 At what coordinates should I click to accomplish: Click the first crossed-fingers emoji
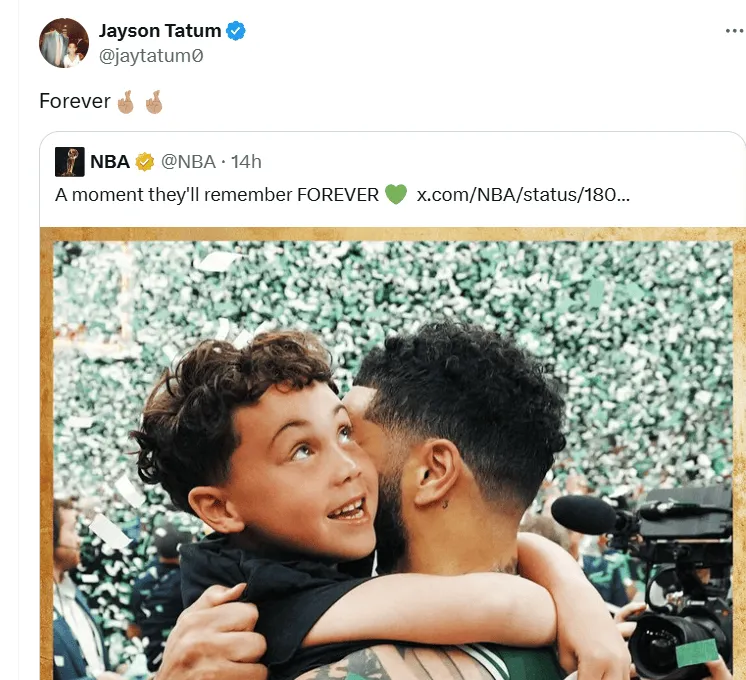(x=127, y=102)
